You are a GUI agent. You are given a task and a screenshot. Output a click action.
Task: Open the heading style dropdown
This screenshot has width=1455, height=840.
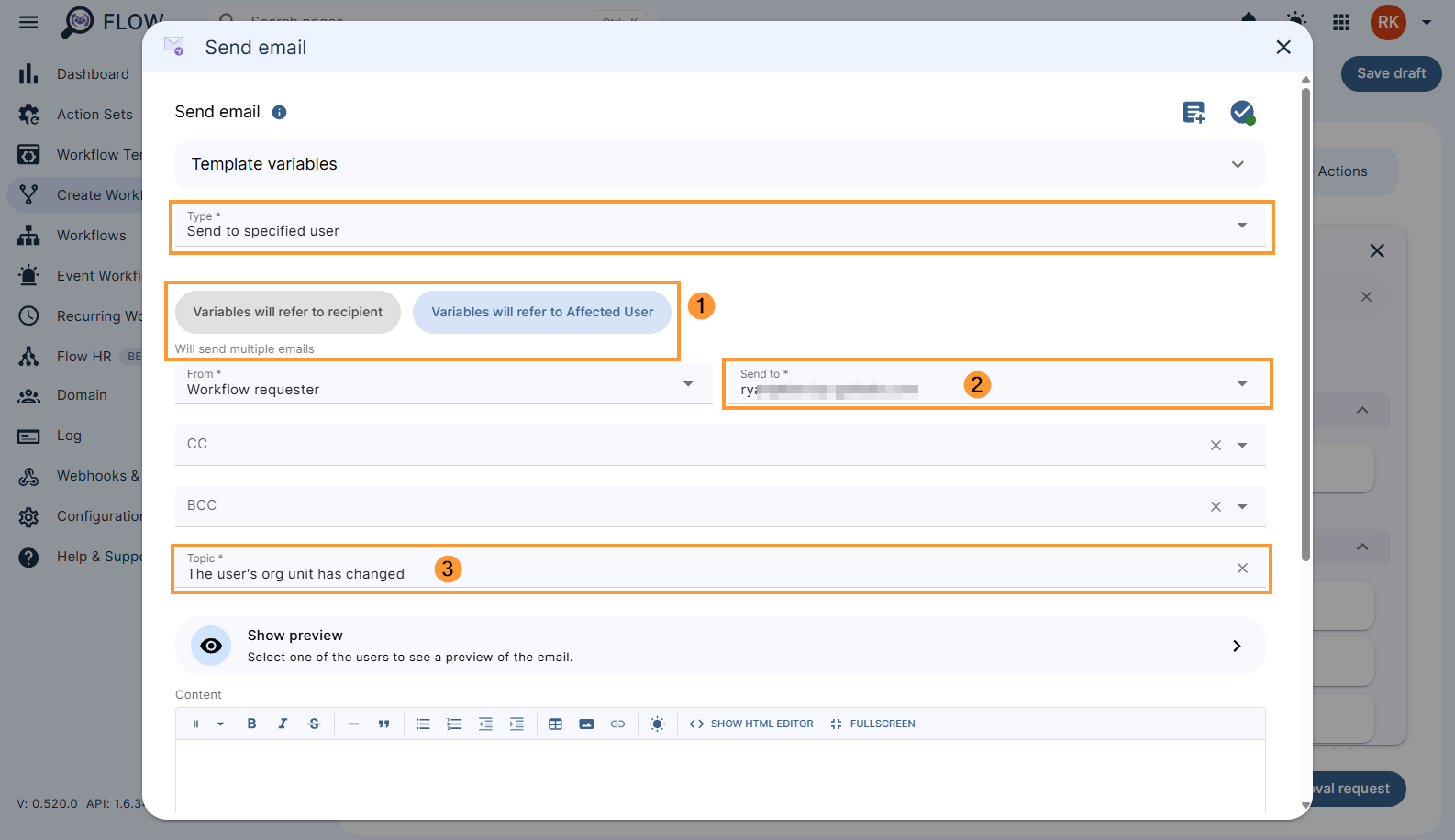208,724
